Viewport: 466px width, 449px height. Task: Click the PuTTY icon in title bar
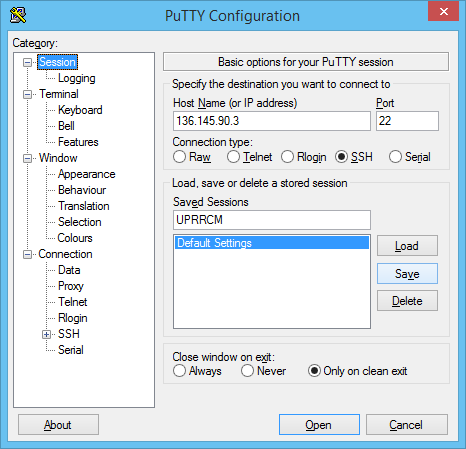pos(18,15)
